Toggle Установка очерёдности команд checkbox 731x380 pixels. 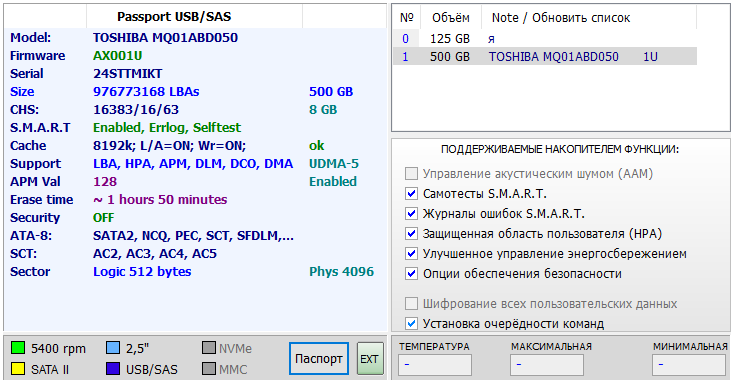pyautogui.click(x=411, y=324)
